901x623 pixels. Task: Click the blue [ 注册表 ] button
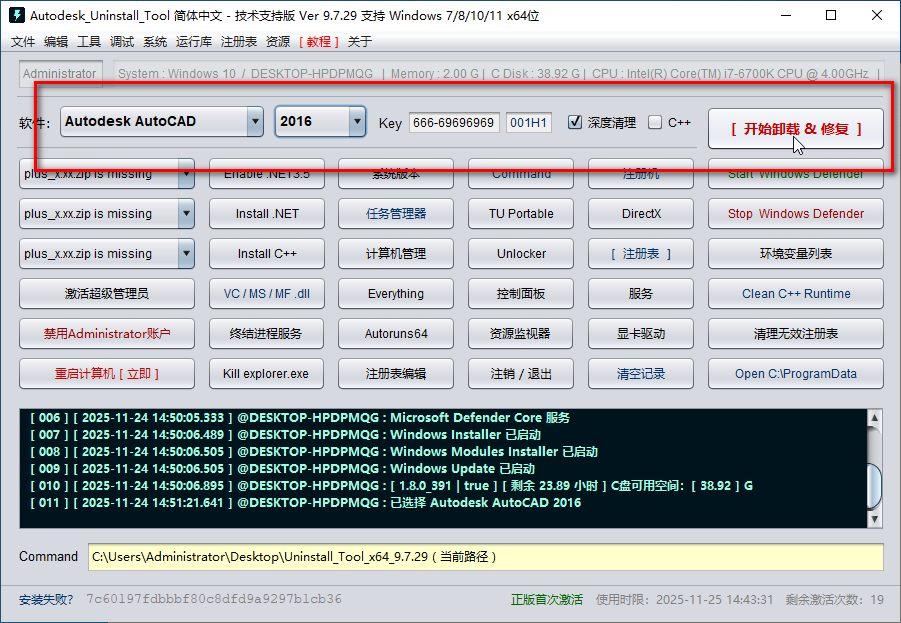641,253
